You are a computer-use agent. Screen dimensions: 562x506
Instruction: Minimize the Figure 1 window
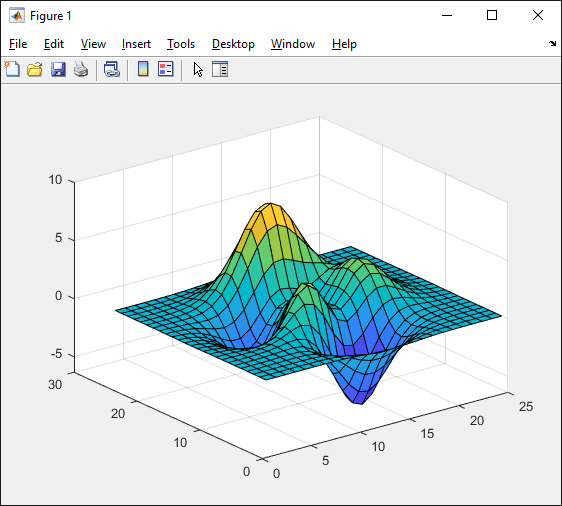[447, 15]
